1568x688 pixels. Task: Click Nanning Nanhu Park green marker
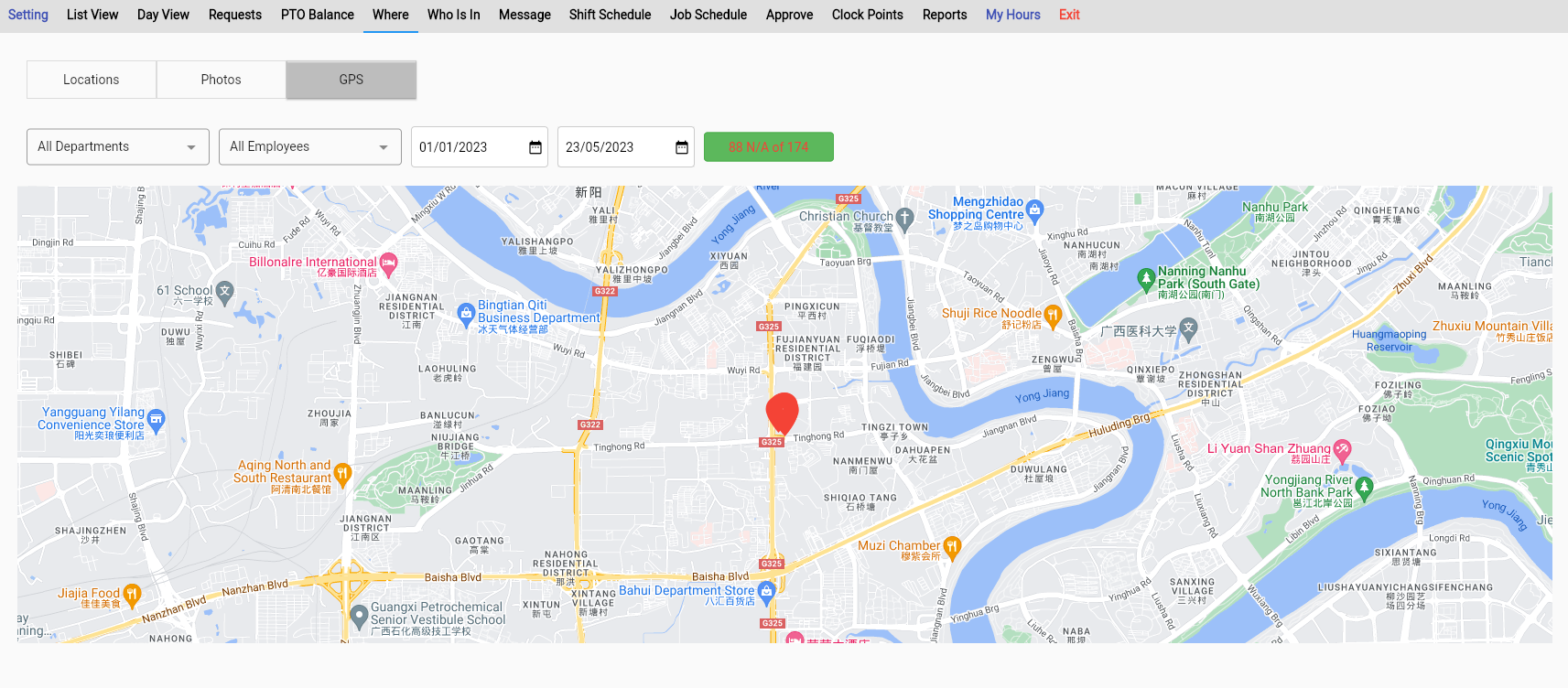tap(1145, 278)
